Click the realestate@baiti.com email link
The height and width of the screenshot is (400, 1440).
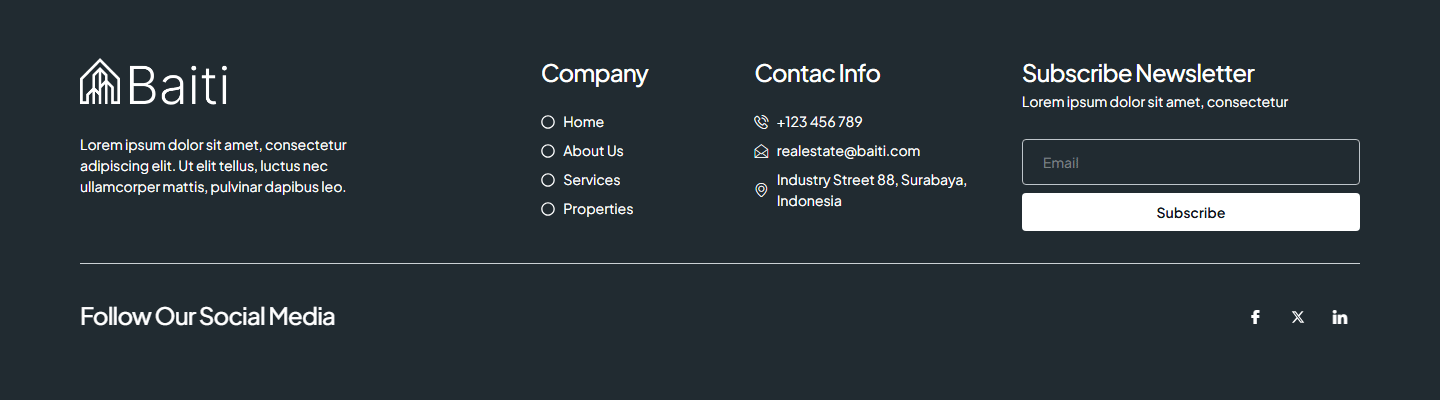click(x=848, y=151)
